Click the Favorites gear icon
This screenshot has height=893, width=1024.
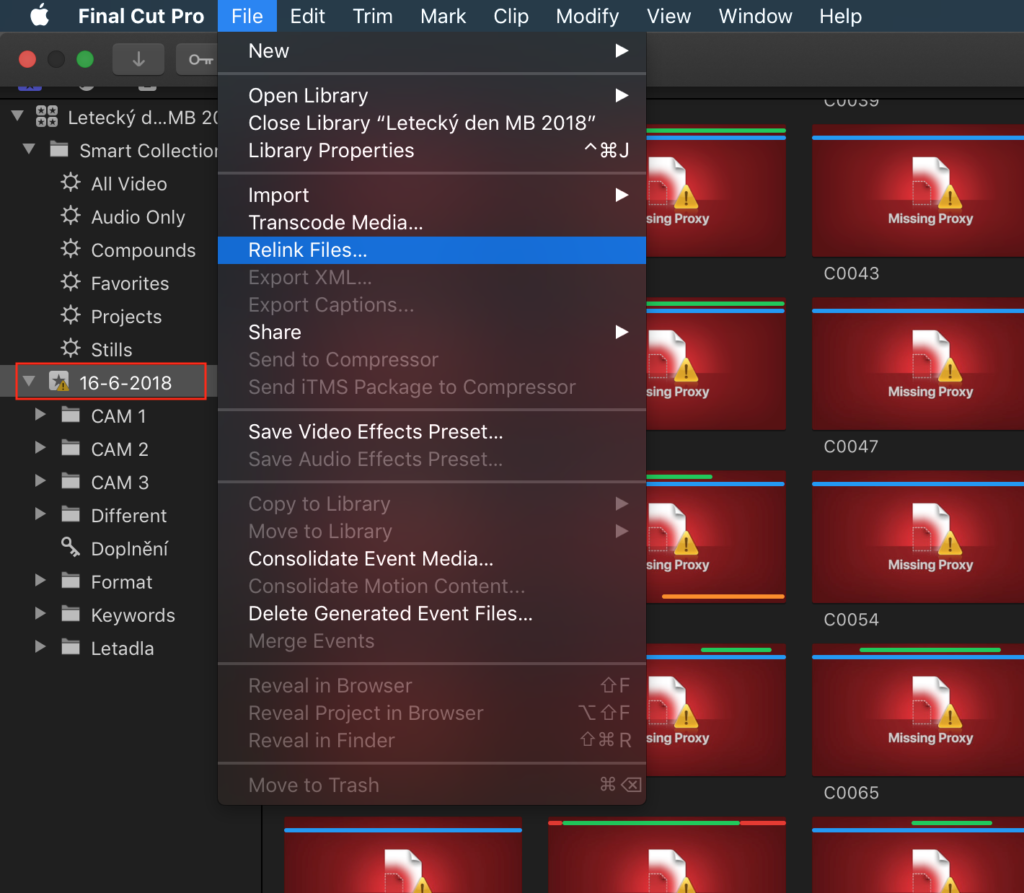point(71,282)
